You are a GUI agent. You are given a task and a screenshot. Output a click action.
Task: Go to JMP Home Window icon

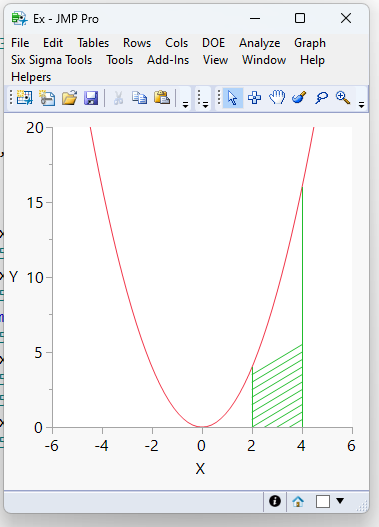pos(298,501)
